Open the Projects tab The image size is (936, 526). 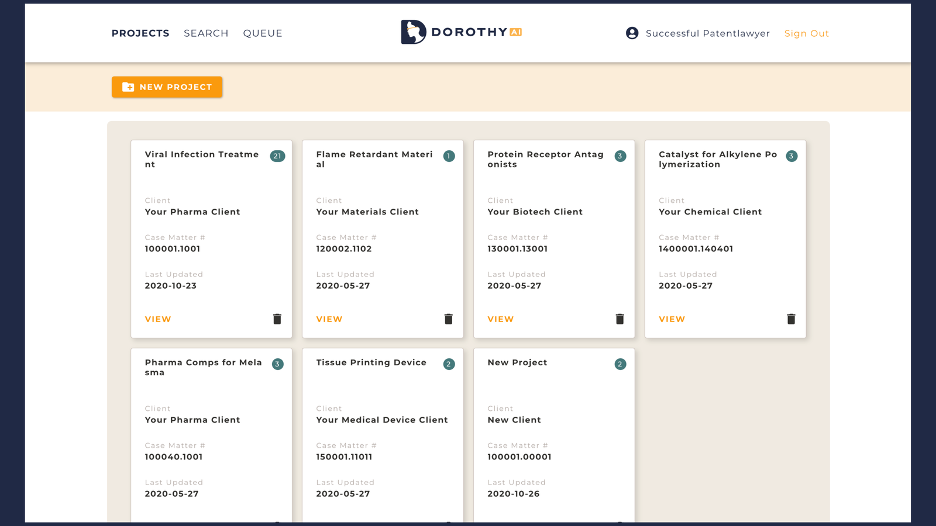click(x=140, y=33)
